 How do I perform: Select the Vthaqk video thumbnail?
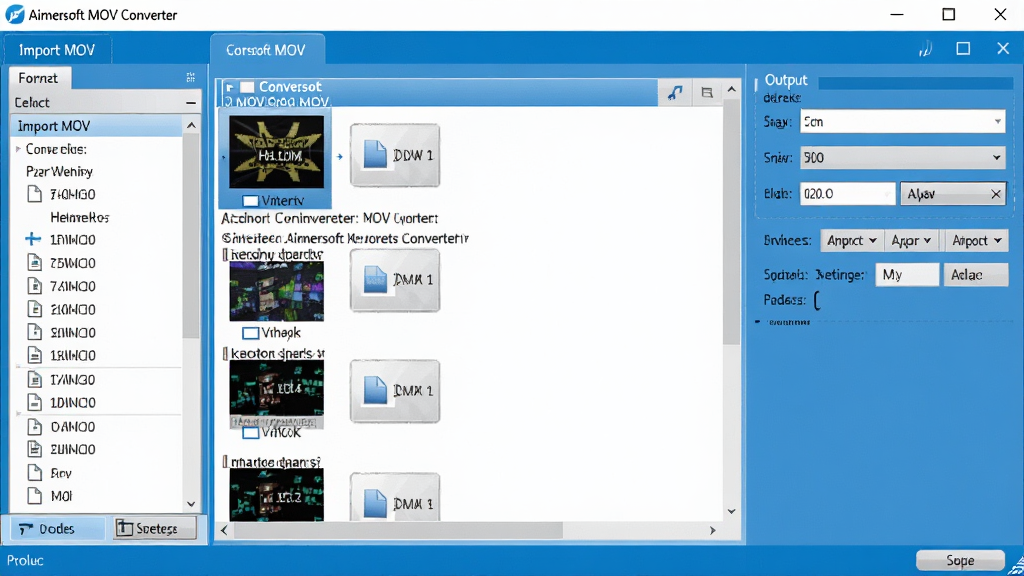pos(276,291)
